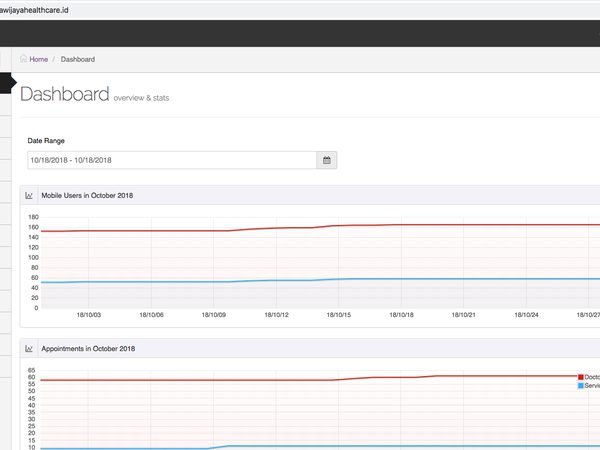Click the Dashboard breadcrumb text
The image size is (600, 450).
(x=78, y=59)
